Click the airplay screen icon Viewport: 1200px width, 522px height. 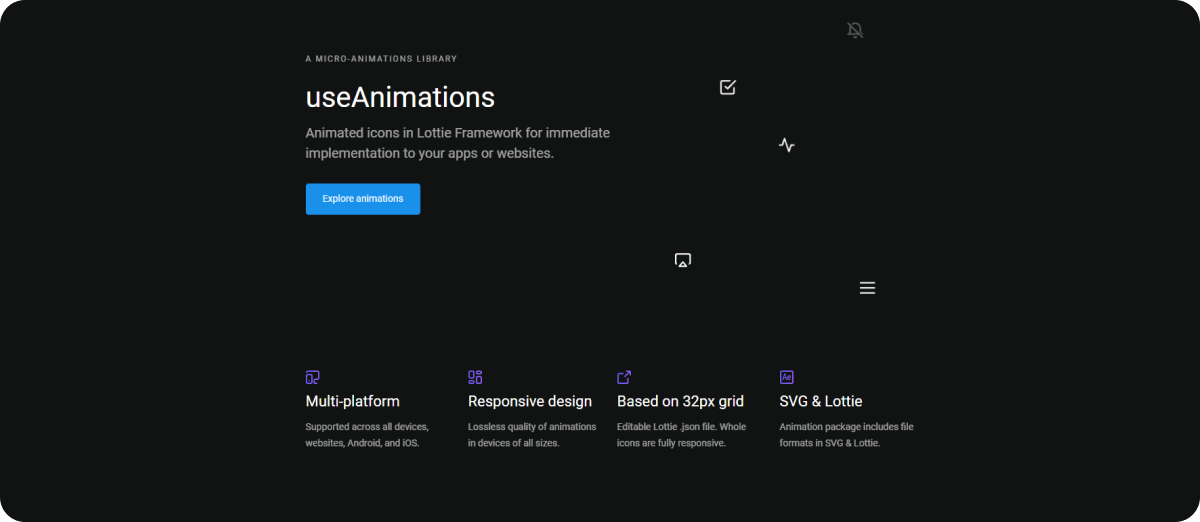[x=683, y=260]
